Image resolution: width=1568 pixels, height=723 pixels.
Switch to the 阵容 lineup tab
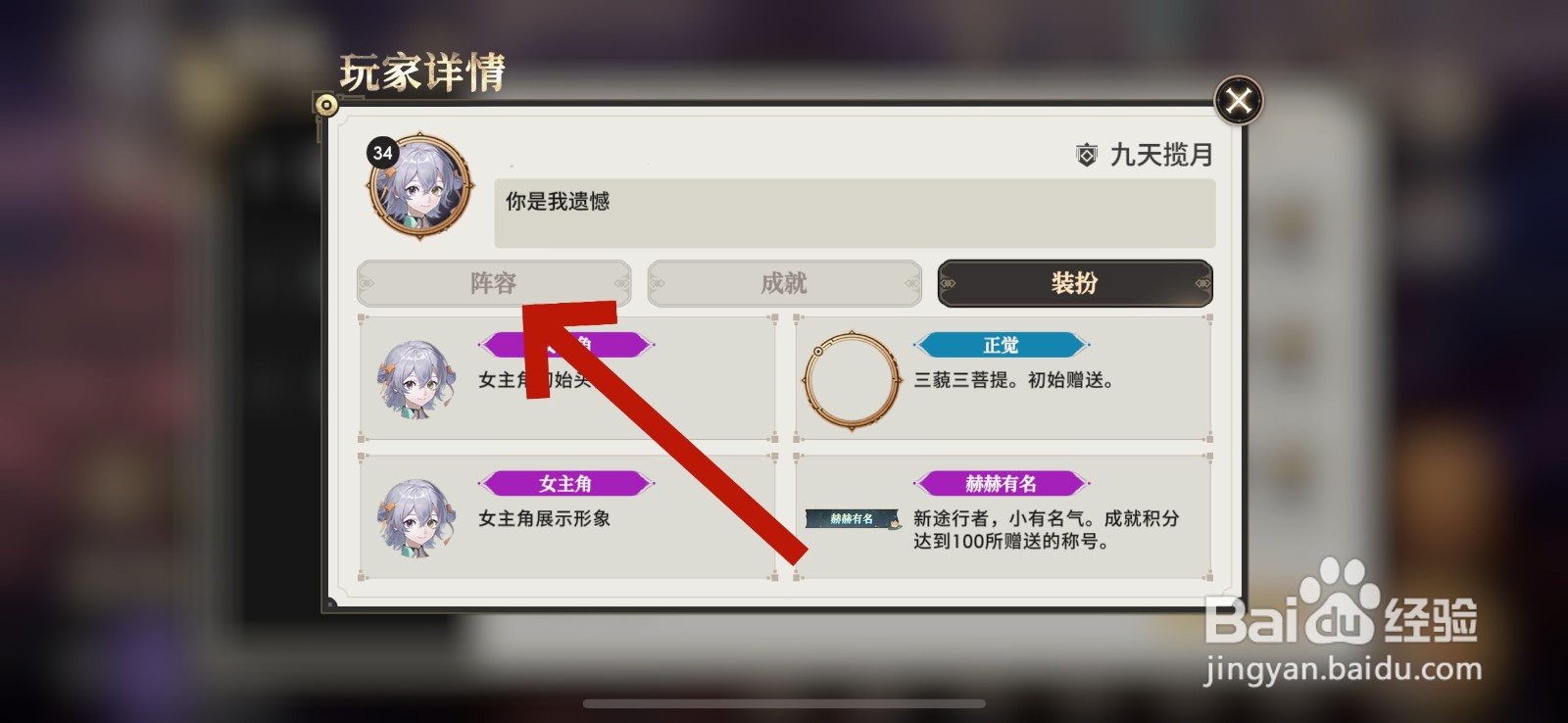(x=494, y=283)
